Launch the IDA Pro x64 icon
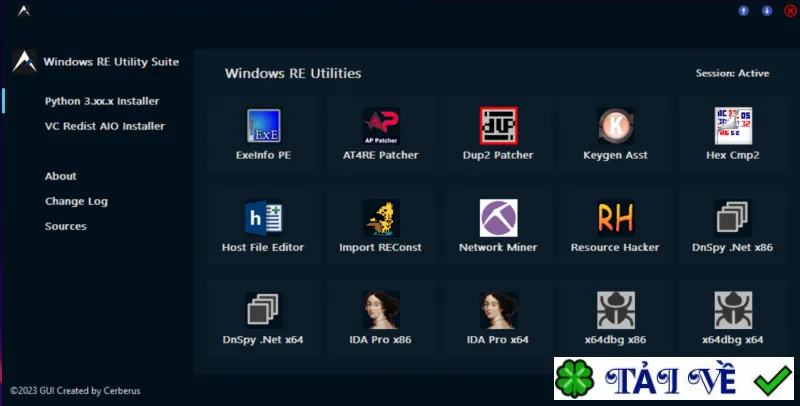This screenshot has width=800, height=406. pos(498,310)
